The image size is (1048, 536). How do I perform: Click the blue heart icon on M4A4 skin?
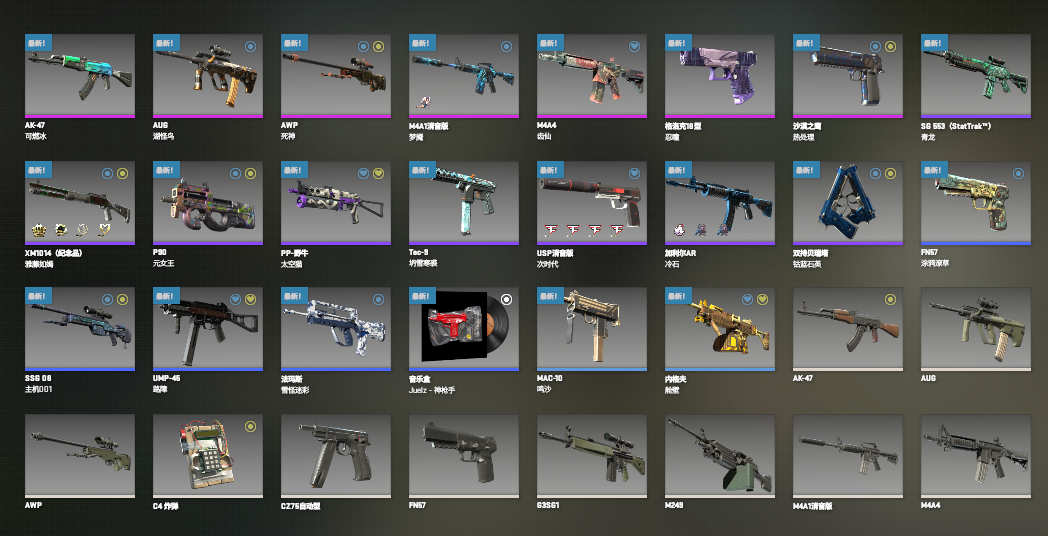click(x=634, y=46)
